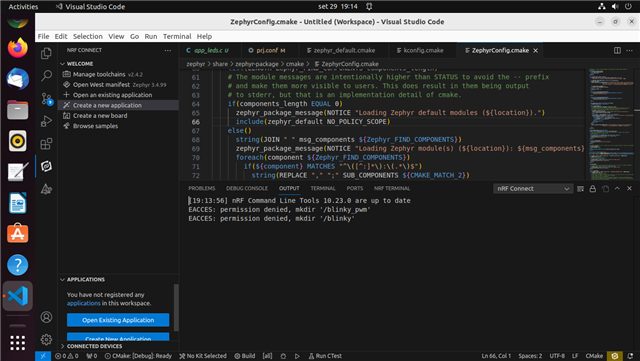Open the File menu

43,36
